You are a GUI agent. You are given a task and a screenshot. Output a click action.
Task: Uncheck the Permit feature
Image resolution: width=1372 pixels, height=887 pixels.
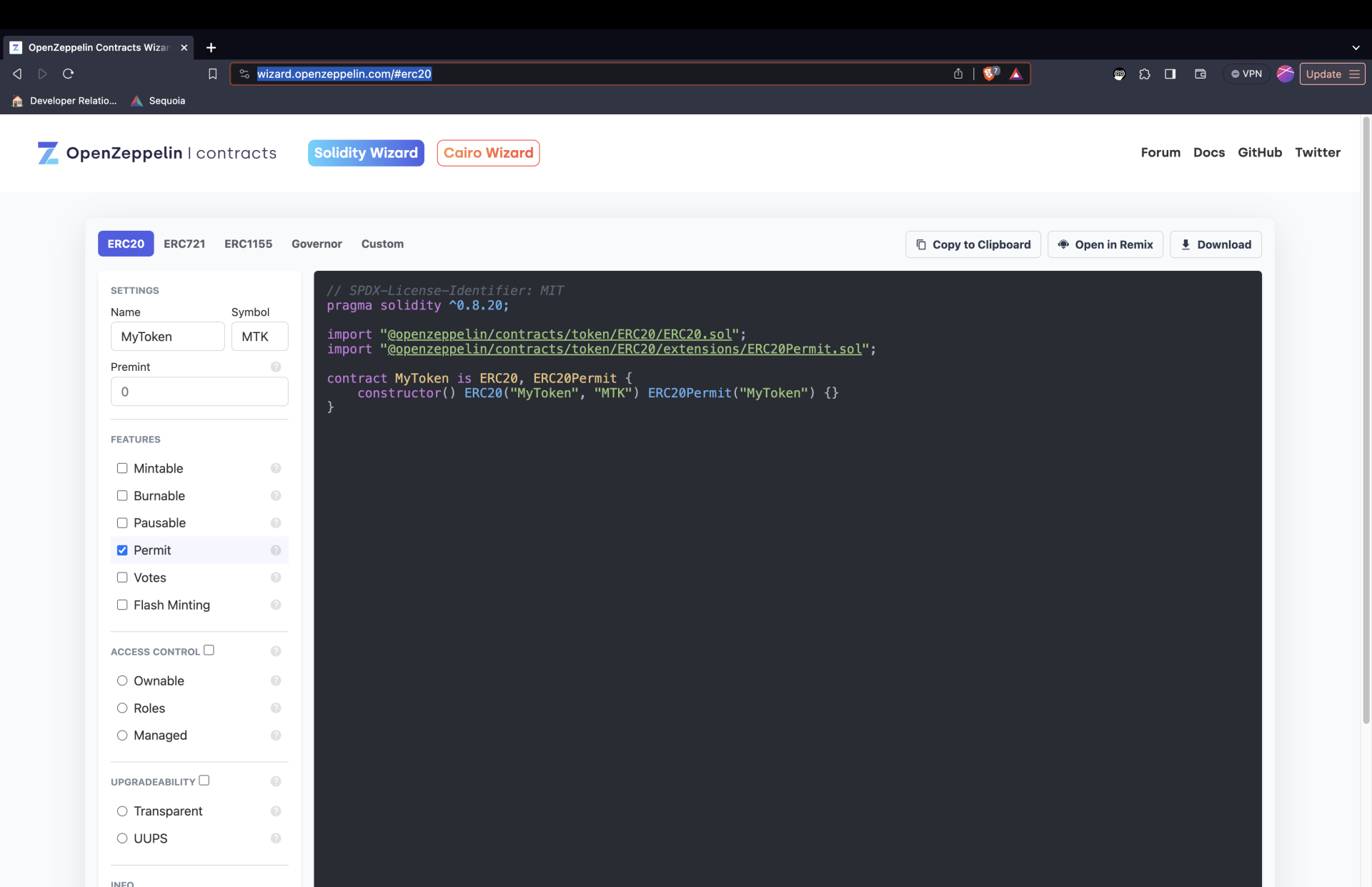[122, 550]
